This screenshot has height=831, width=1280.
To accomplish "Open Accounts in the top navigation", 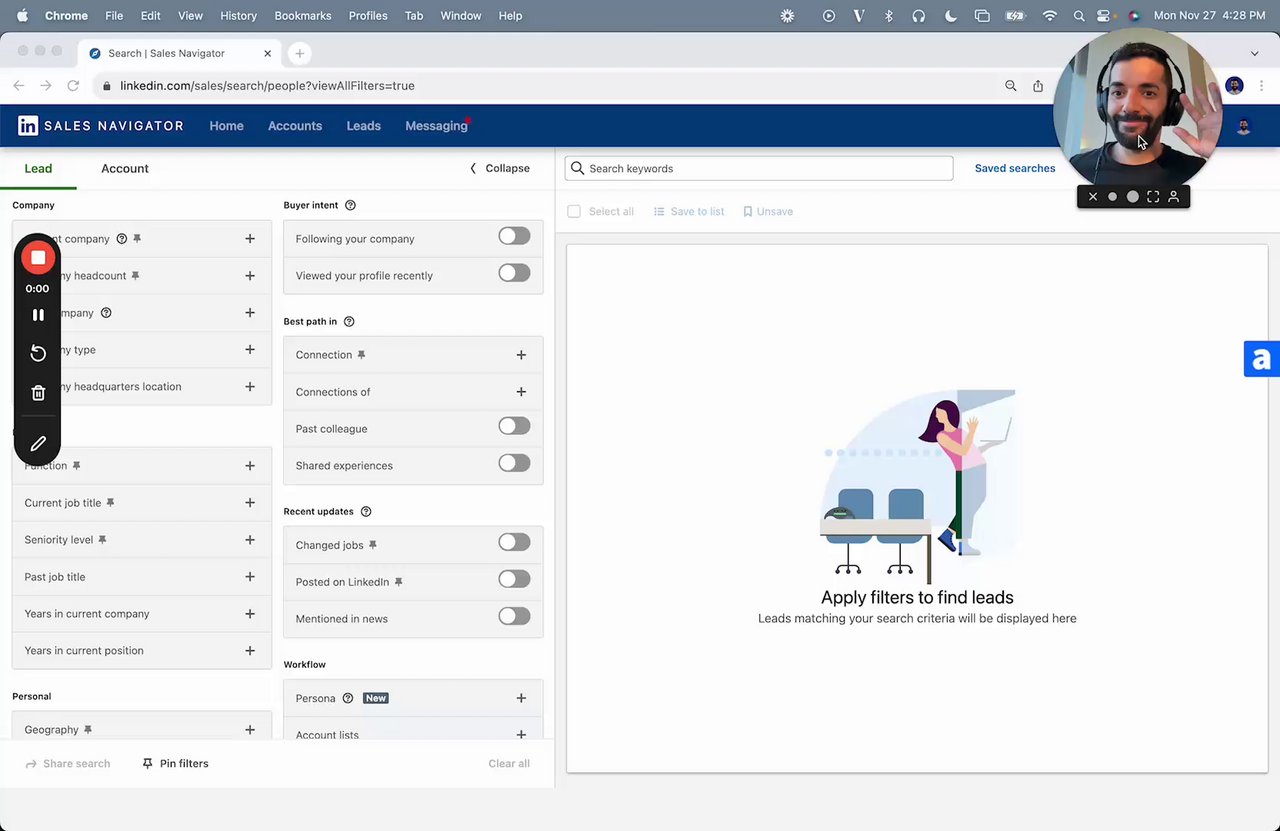I will [x=295, y=126].
